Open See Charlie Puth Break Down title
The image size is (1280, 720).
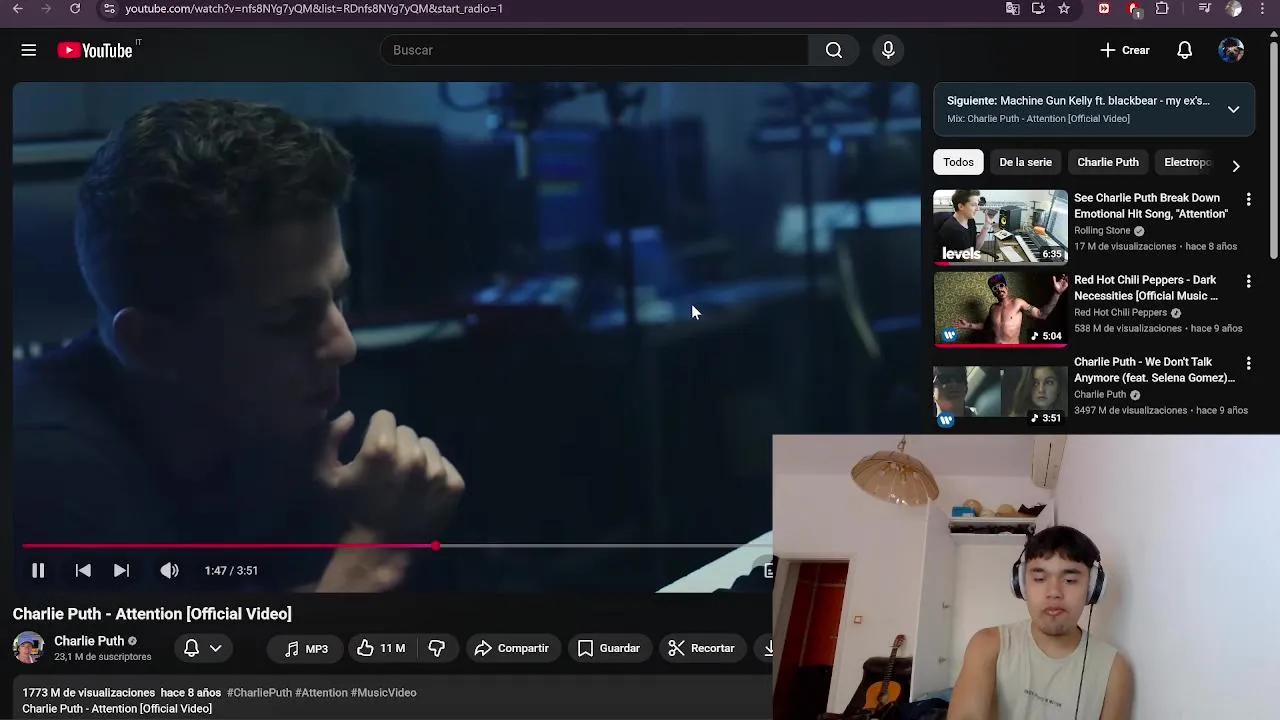(1151, 206)
